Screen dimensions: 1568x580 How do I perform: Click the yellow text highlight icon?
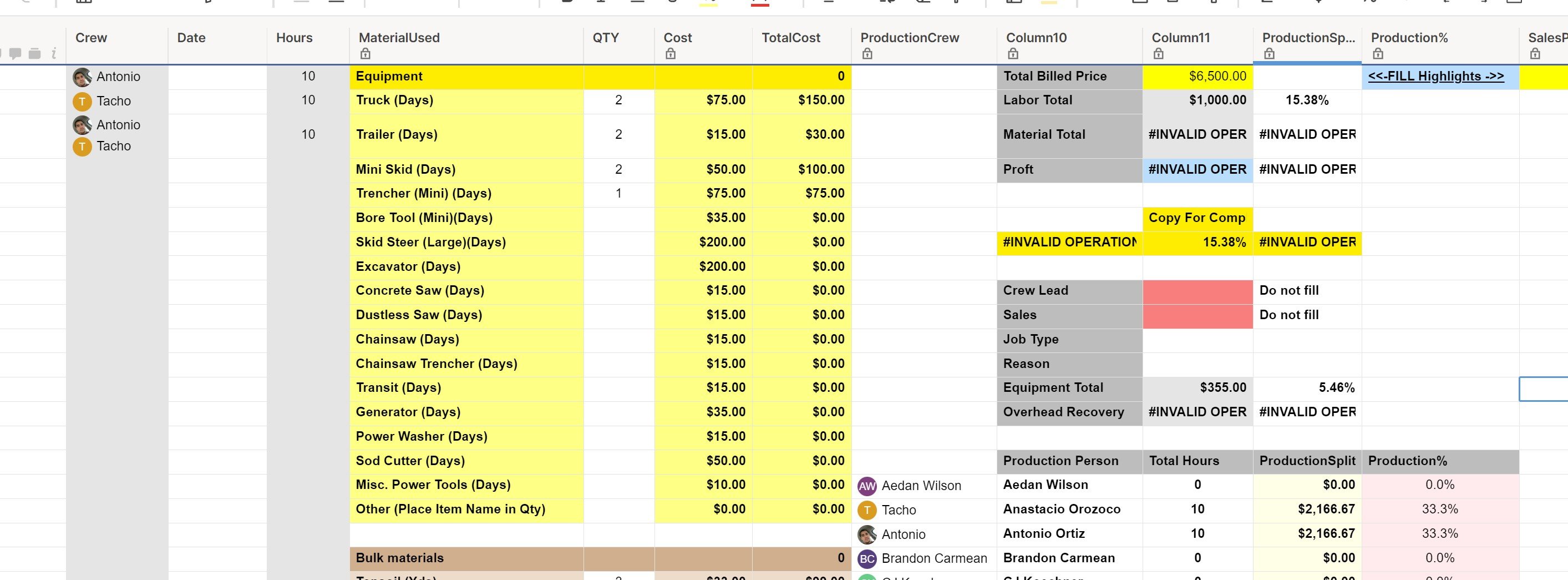pyautogui.click(x=709, y=5)
